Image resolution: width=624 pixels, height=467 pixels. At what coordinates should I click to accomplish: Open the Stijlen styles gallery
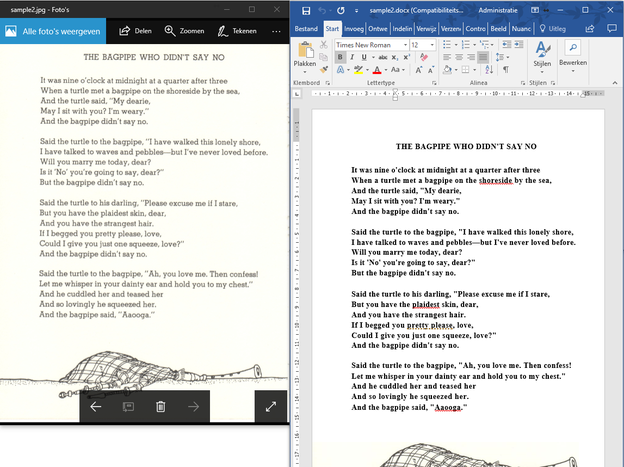coord(542,57)
